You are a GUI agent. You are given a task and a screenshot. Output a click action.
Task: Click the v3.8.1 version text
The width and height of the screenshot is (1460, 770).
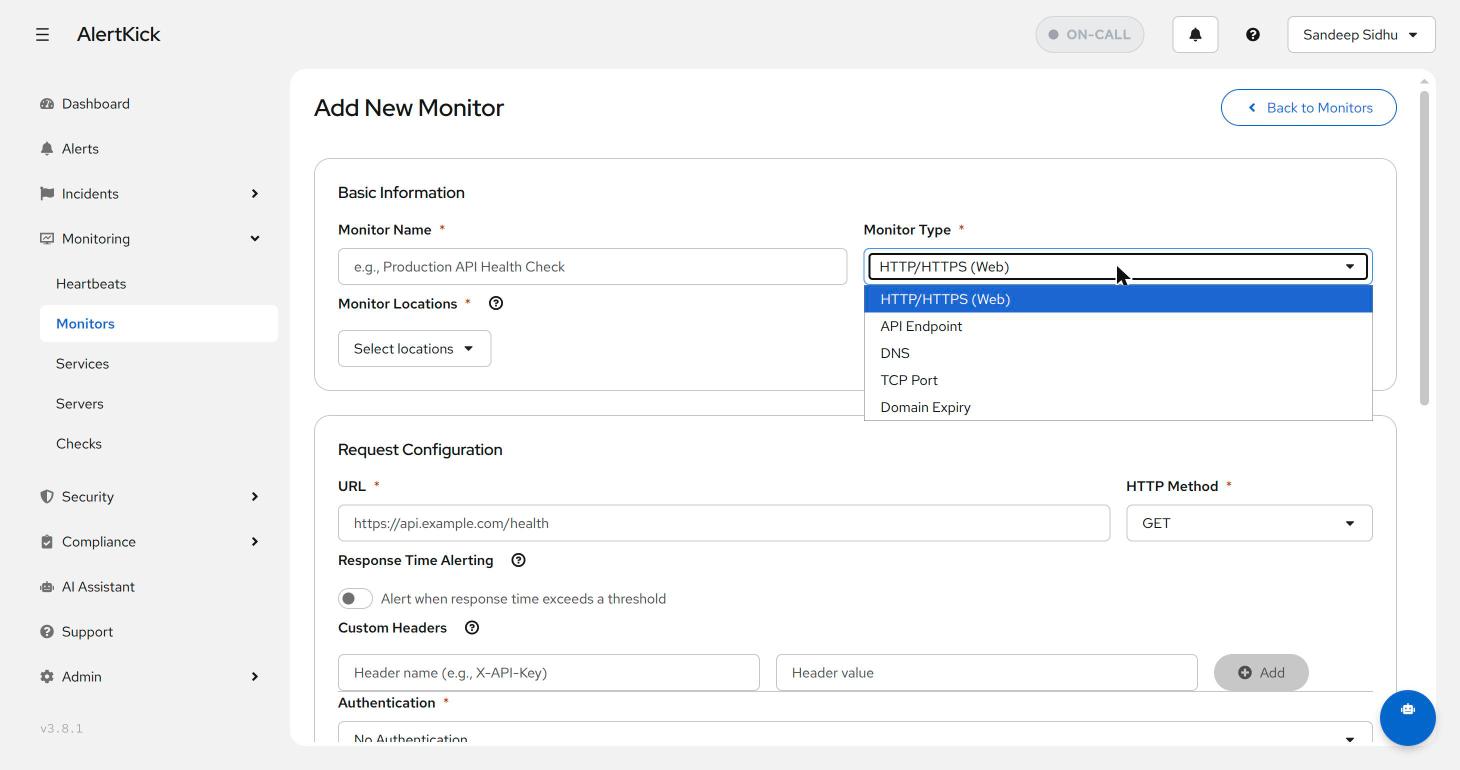point(62,728)
